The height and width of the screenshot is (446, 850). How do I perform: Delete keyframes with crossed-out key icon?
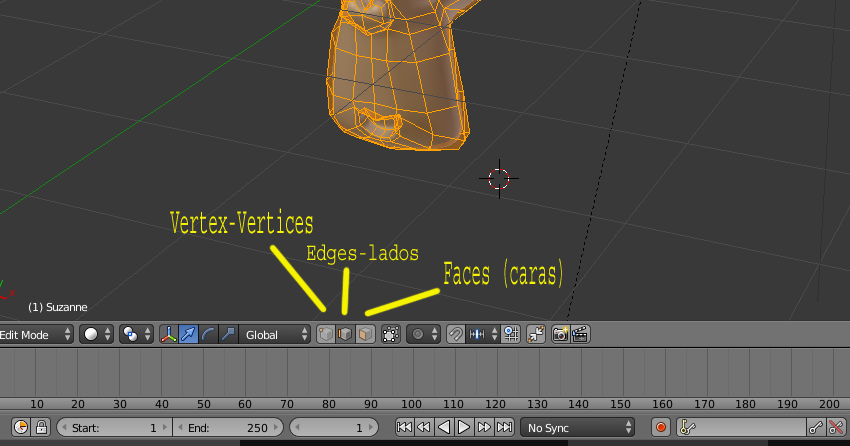(x=836, y=428)
